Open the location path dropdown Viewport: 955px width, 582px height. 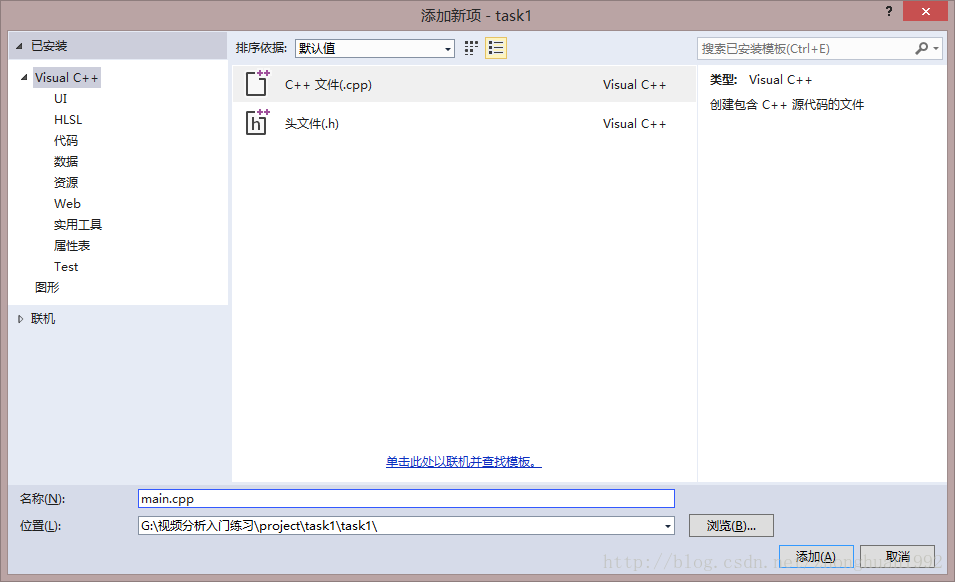pos(667,526)
